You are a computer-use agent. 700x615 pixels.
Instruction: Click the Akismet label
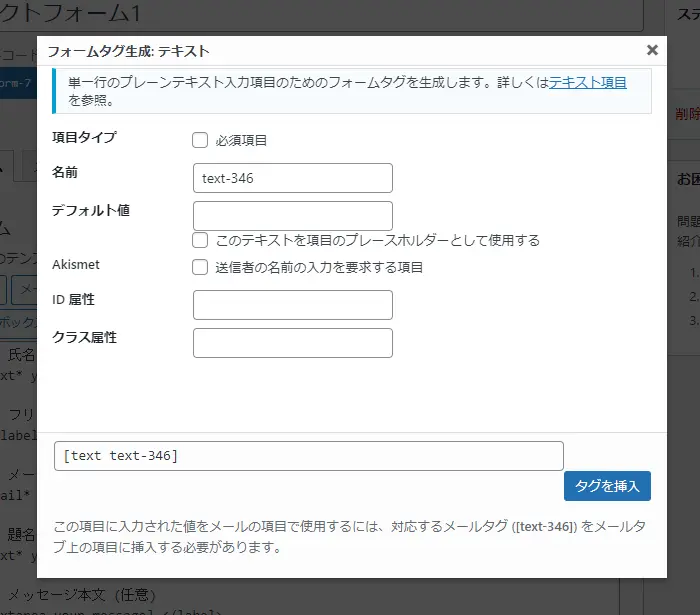[76, 264]
